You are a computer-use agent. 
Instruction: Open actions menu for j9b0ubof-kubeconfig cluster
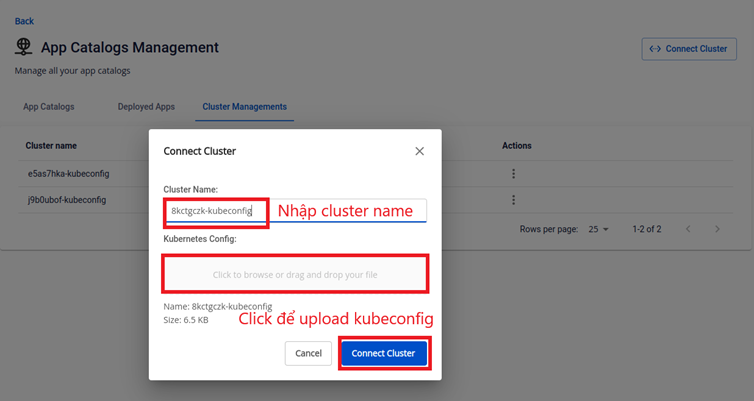(514, 200)
